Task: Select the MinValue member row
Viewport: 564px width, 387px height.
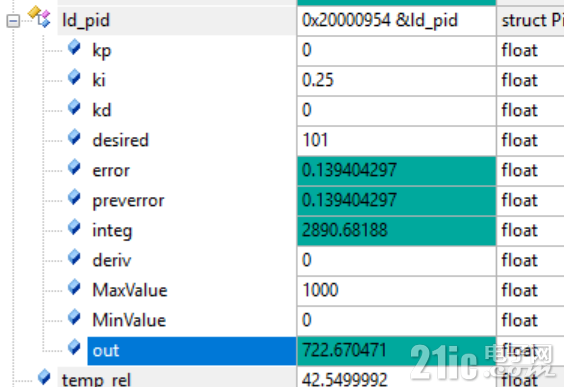Action: [x=129, y=320]
